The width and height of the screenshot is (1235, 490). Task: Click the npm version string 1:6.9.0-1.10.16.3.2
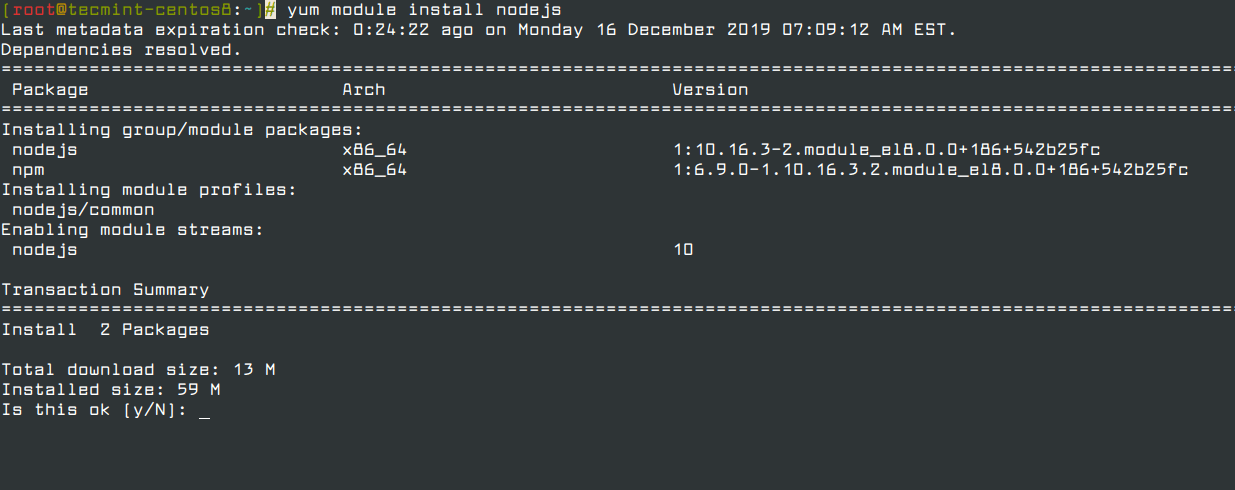point(930,170)
